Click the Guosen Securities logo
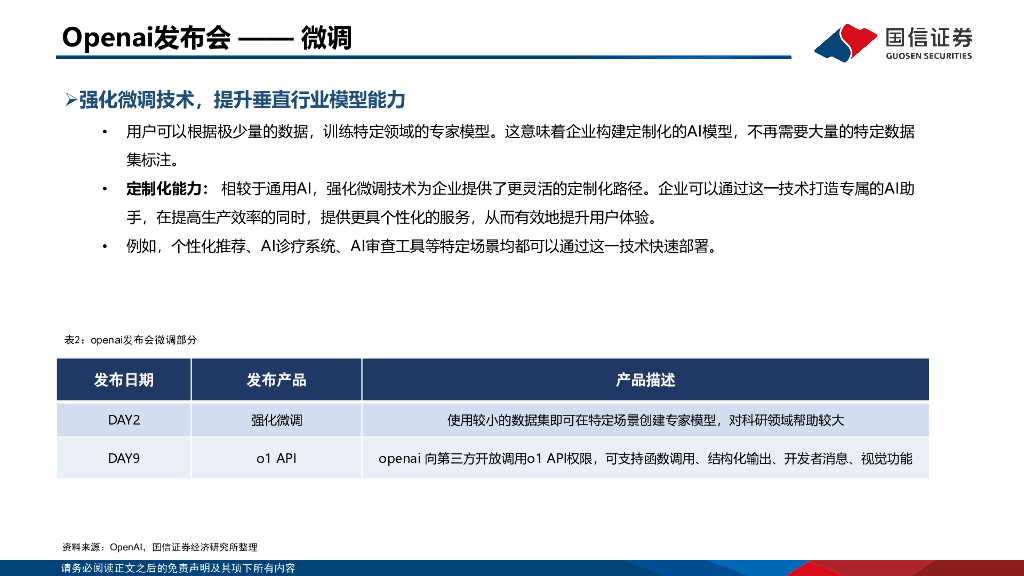 pyautogui.click(x=895, y=42)
